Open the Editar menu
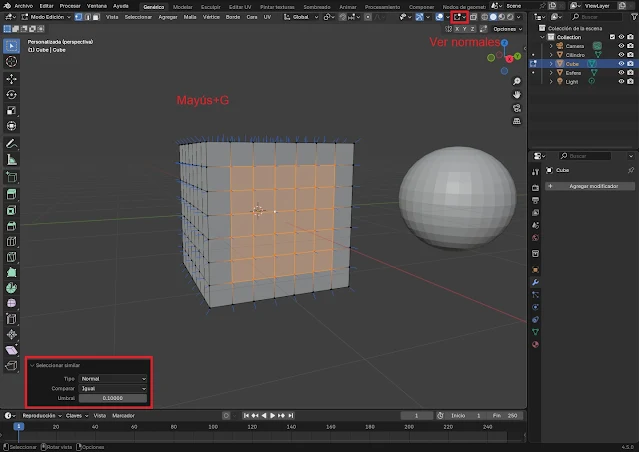The image size is (639, 452). click(x=46, y=6)
